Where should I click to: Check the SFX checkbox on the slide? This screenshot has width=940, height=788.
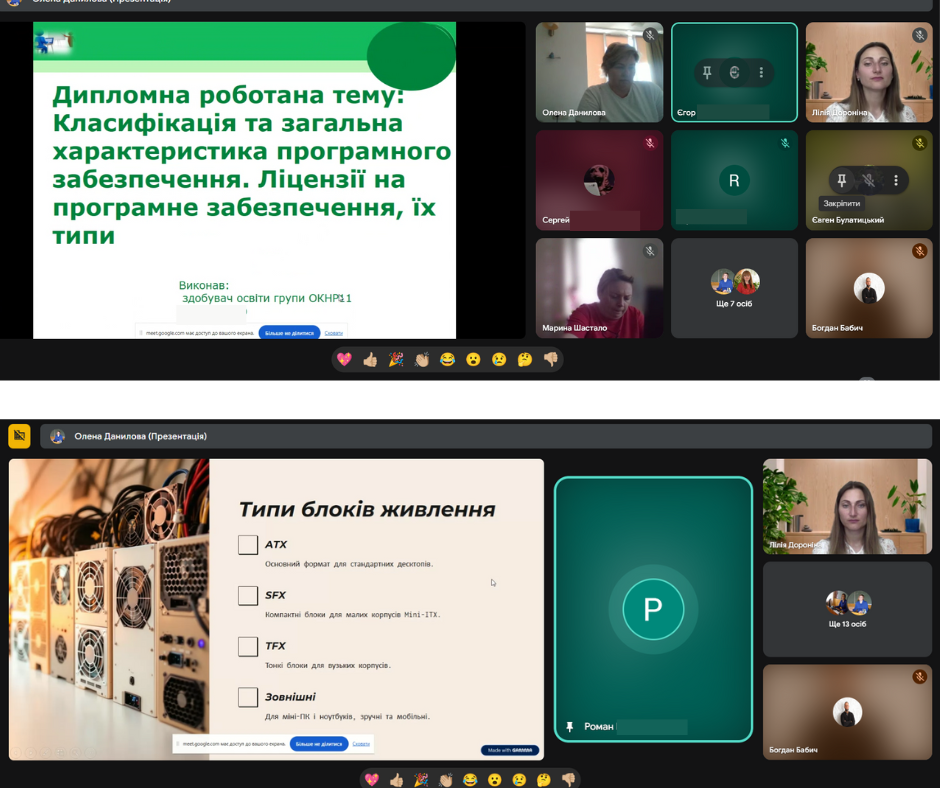(x=248, y=595)
